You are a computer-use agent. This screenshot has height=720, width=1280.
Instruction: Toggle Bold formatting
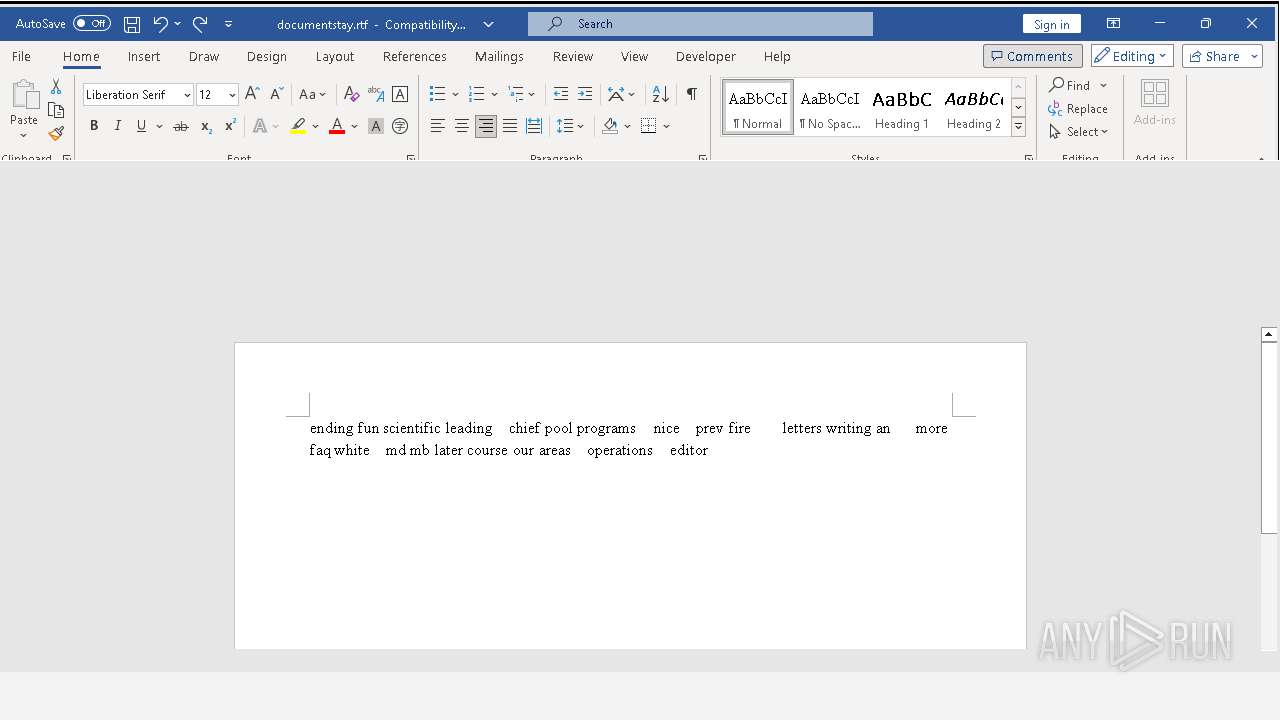(x=94, y=126)
